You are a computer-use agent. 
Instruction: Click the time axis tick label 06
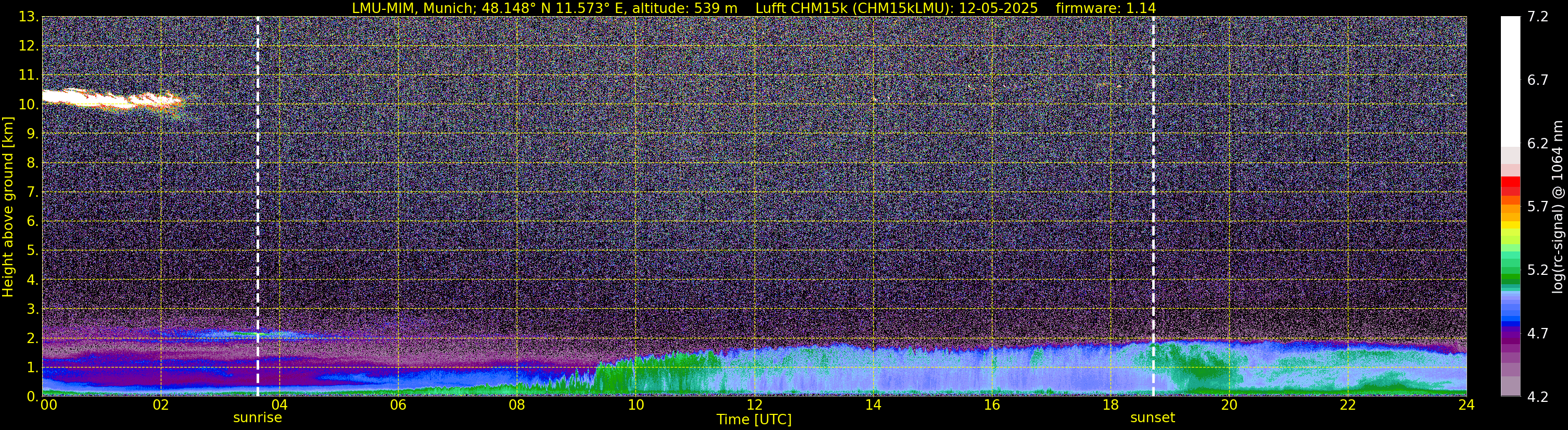(398, 405)
